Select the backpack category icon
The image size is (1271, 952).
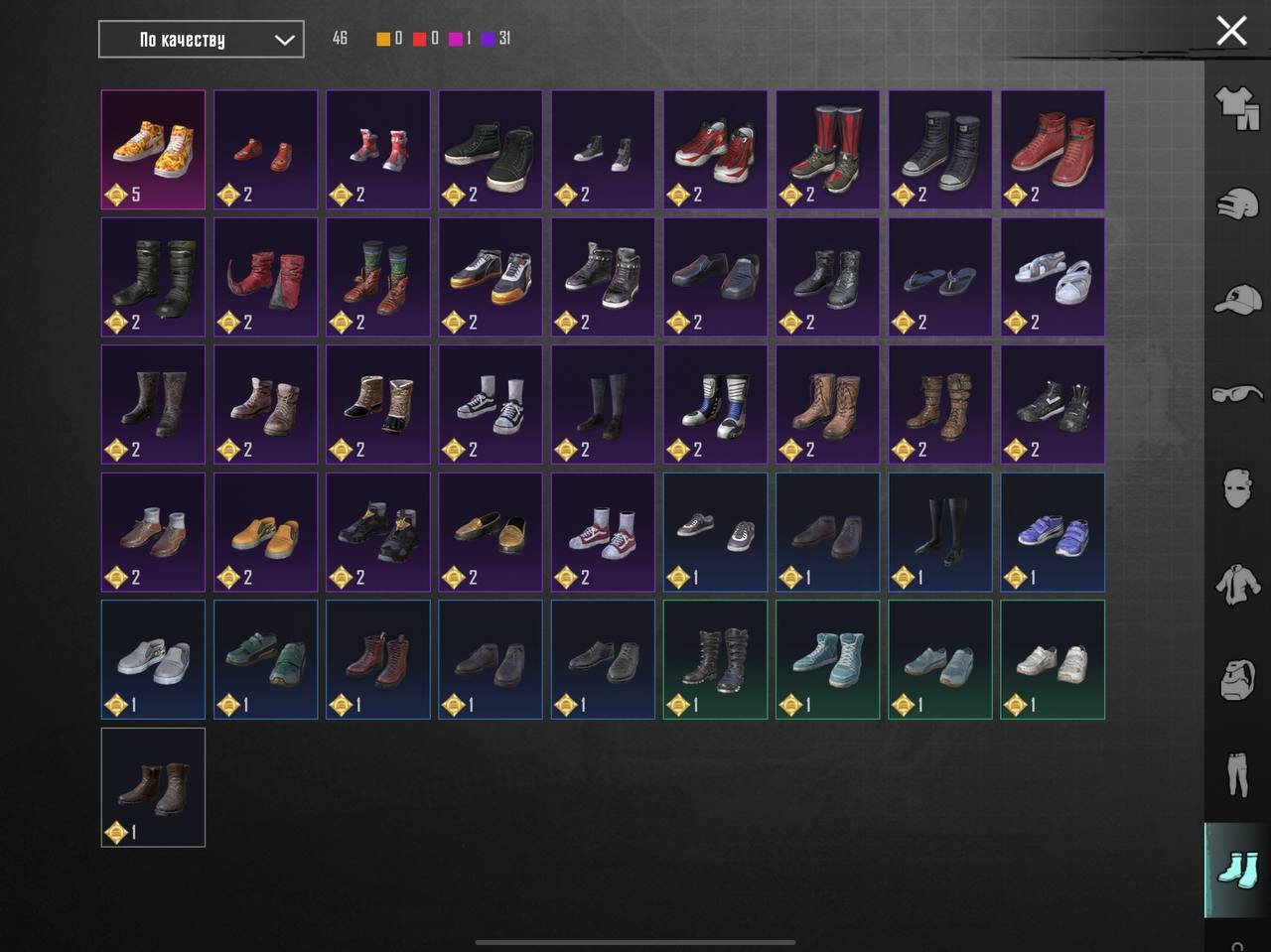(x=1237, y=679)
